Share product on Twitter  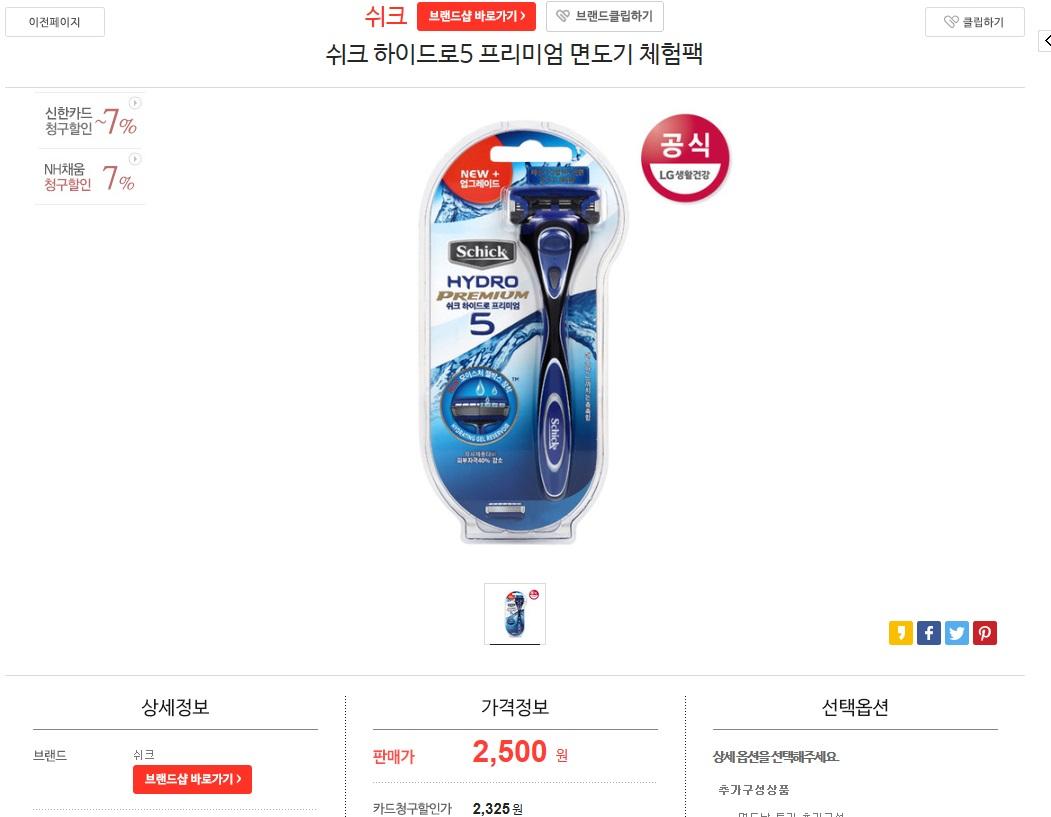point(956,633)
